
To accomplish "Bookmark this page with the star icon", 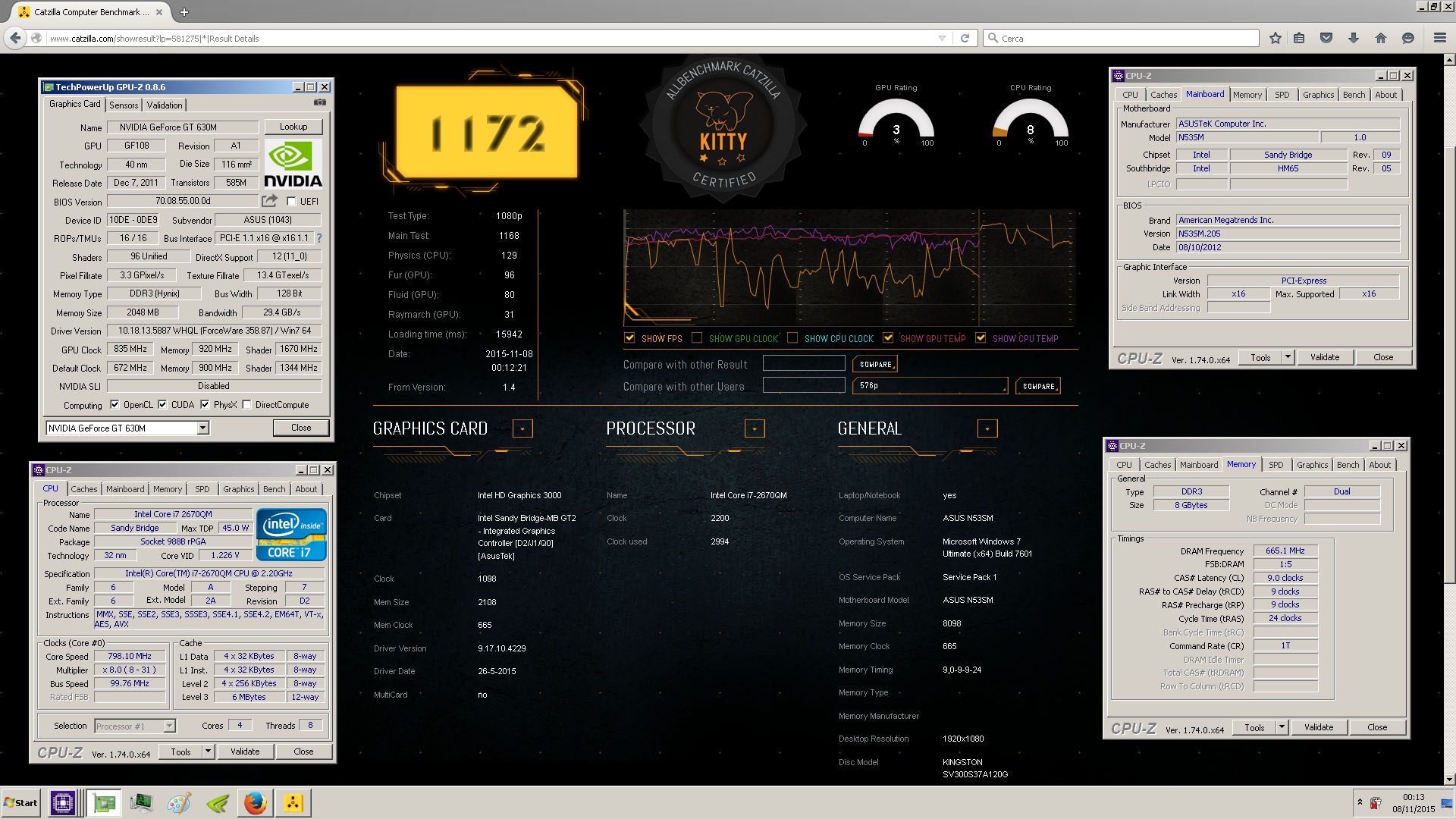I will (x=1276, y=38).
